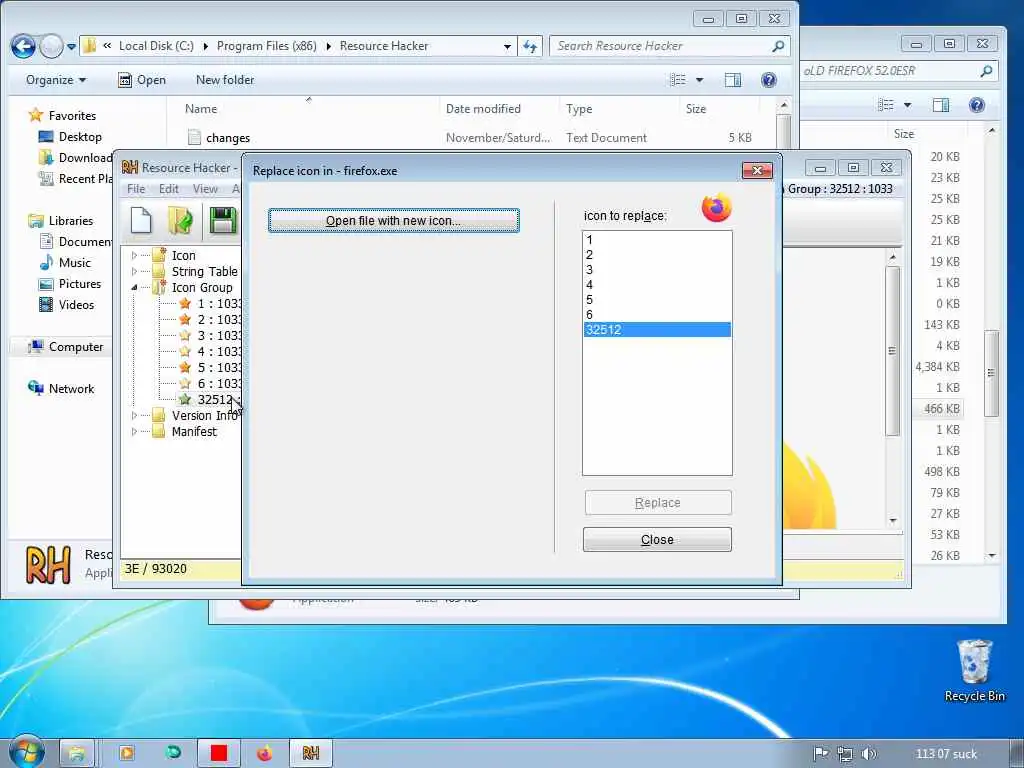Close the Replace icon dialog with the red X

click(x=757, y=170)
